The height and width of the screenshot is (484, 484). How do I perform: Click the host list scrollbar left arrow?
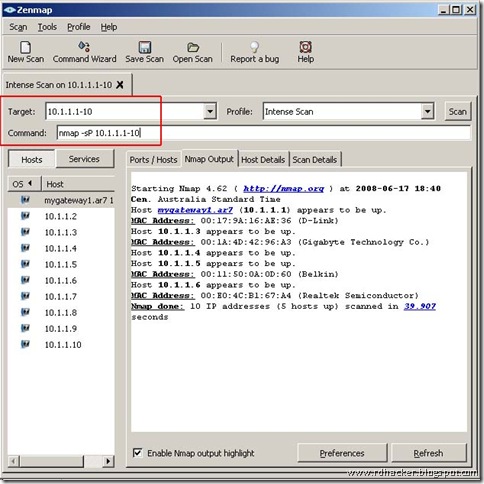pos(13,461)
